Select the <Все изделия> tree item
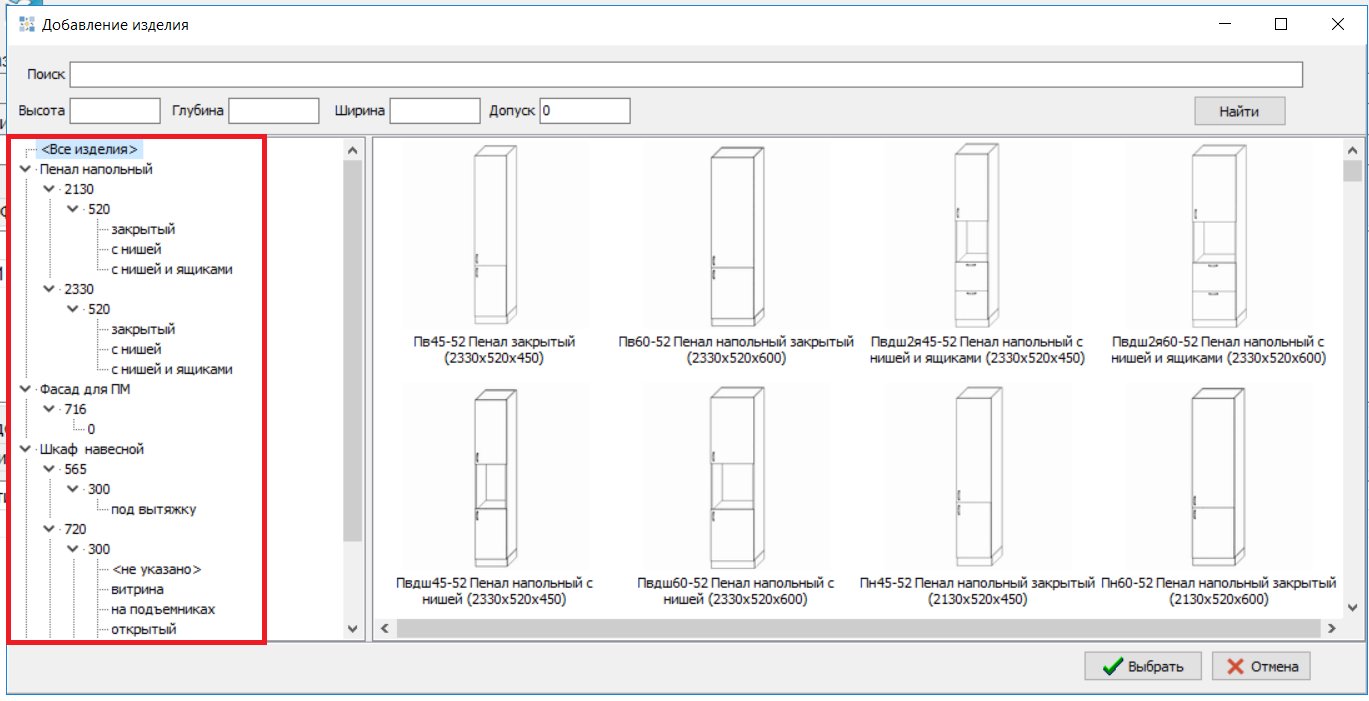Viewport: 1369px width, 701px height. 89,149
